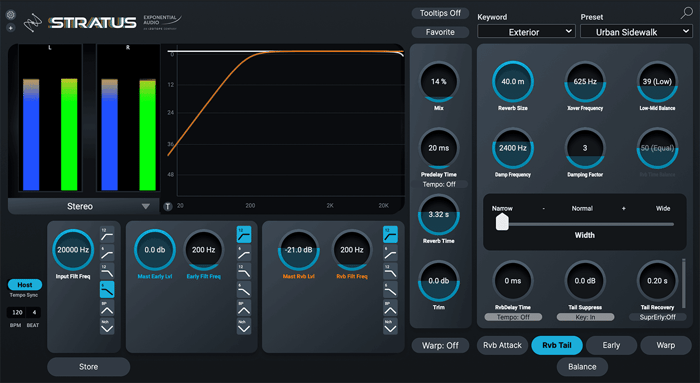Choose the band-pass reverb filter icon
This screenshot has height=383, width=700.
coord(390,308)
